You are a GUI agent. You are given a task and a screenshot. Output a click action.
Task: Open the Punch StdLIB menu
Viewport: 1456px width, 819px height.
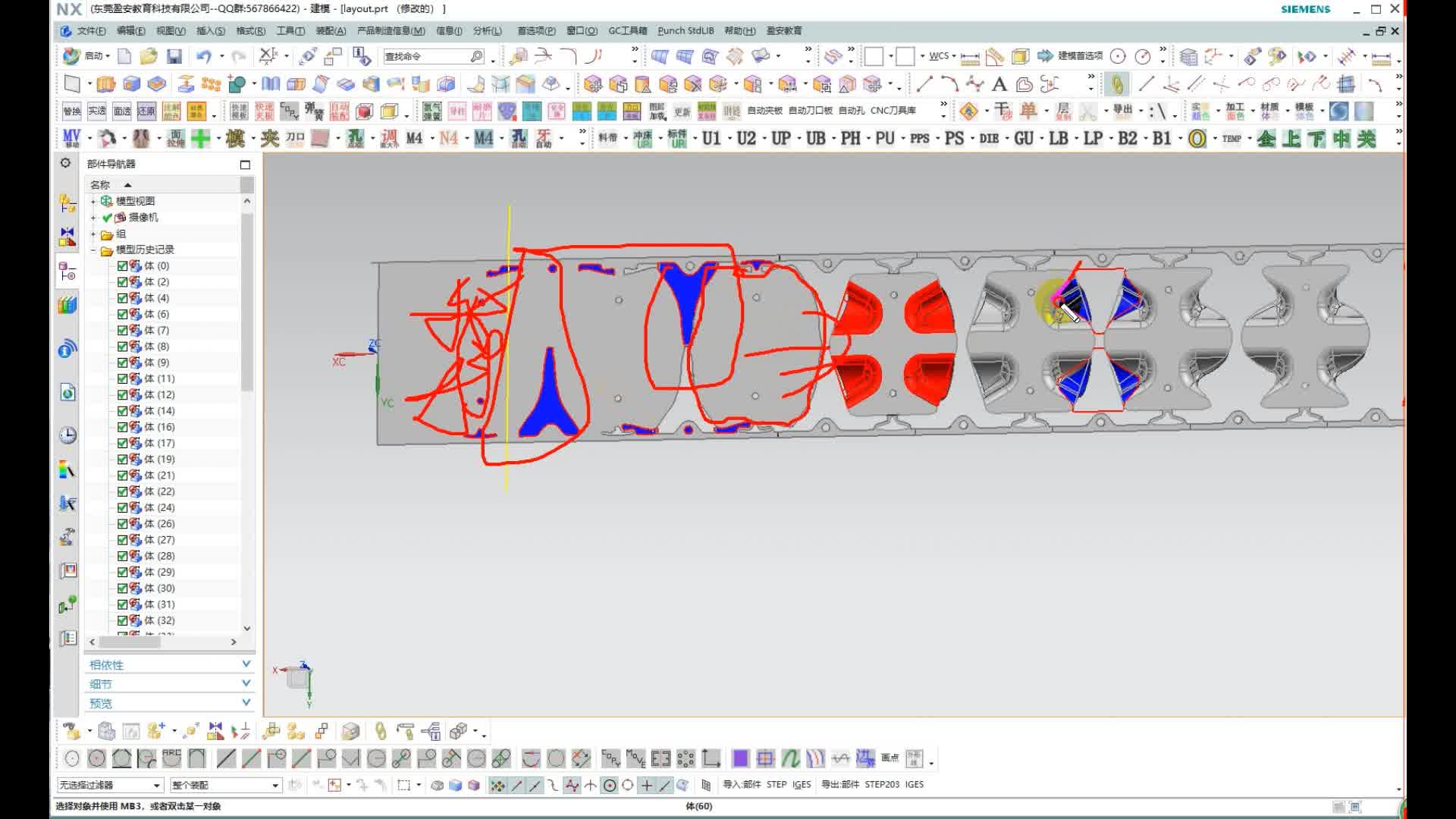coord(685,31)
